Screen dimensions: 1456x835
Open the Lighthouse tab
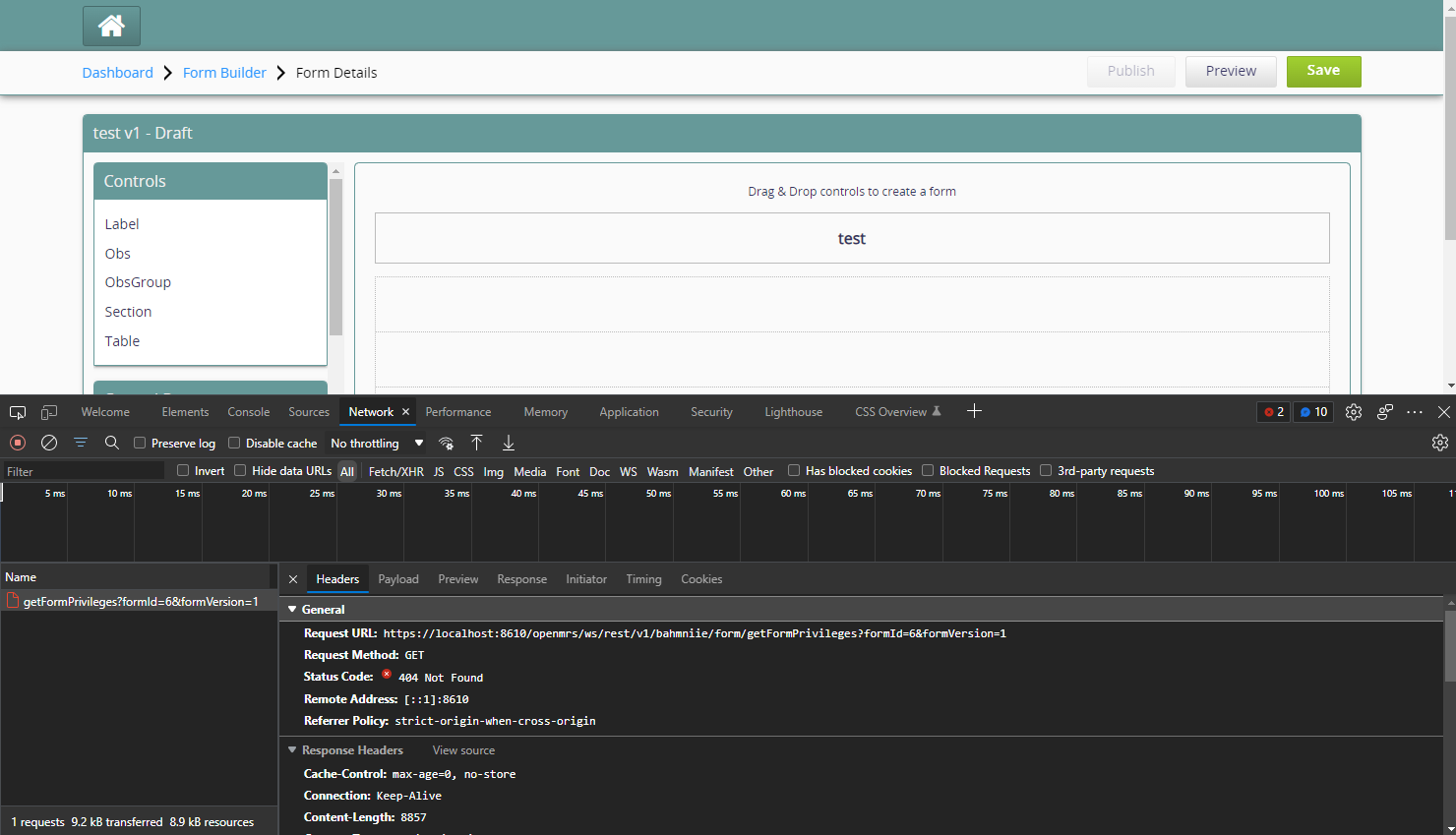794,412
